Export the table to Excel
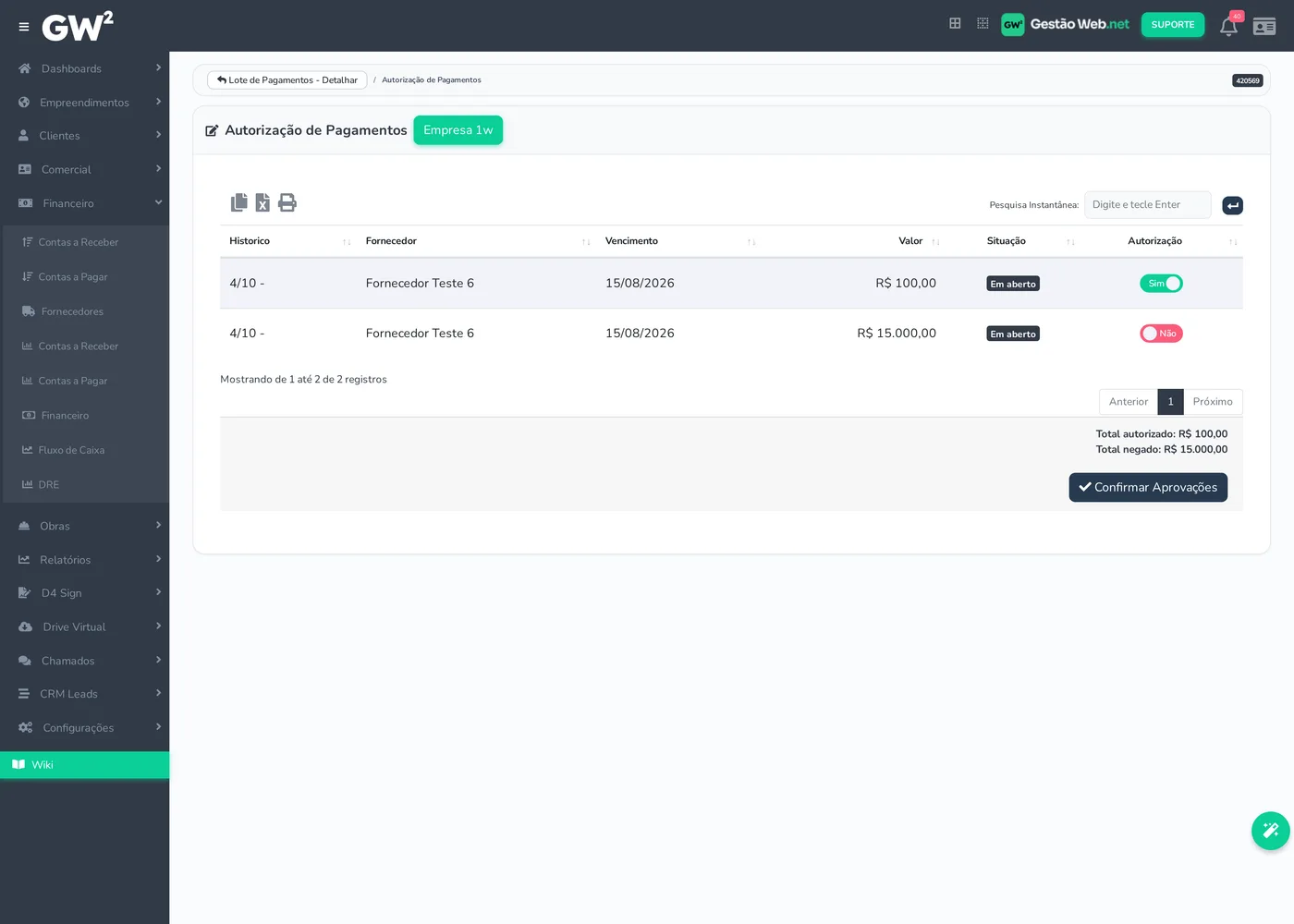 pyautogui.click(x=262, y=202)
